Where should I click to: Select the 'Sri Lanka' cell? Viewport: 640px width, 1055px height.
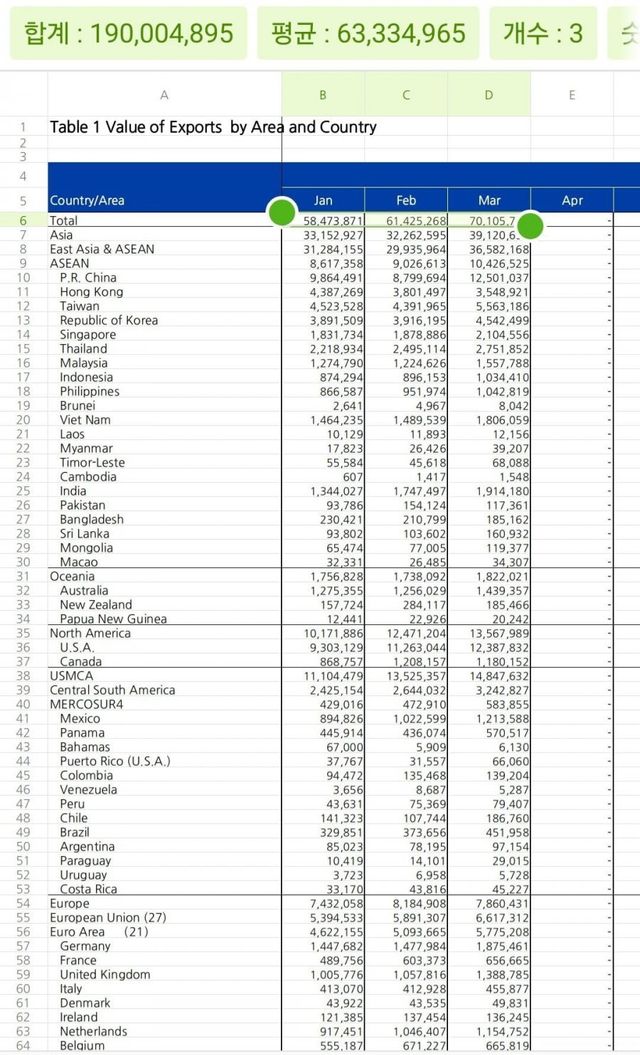tap(165, 533)
